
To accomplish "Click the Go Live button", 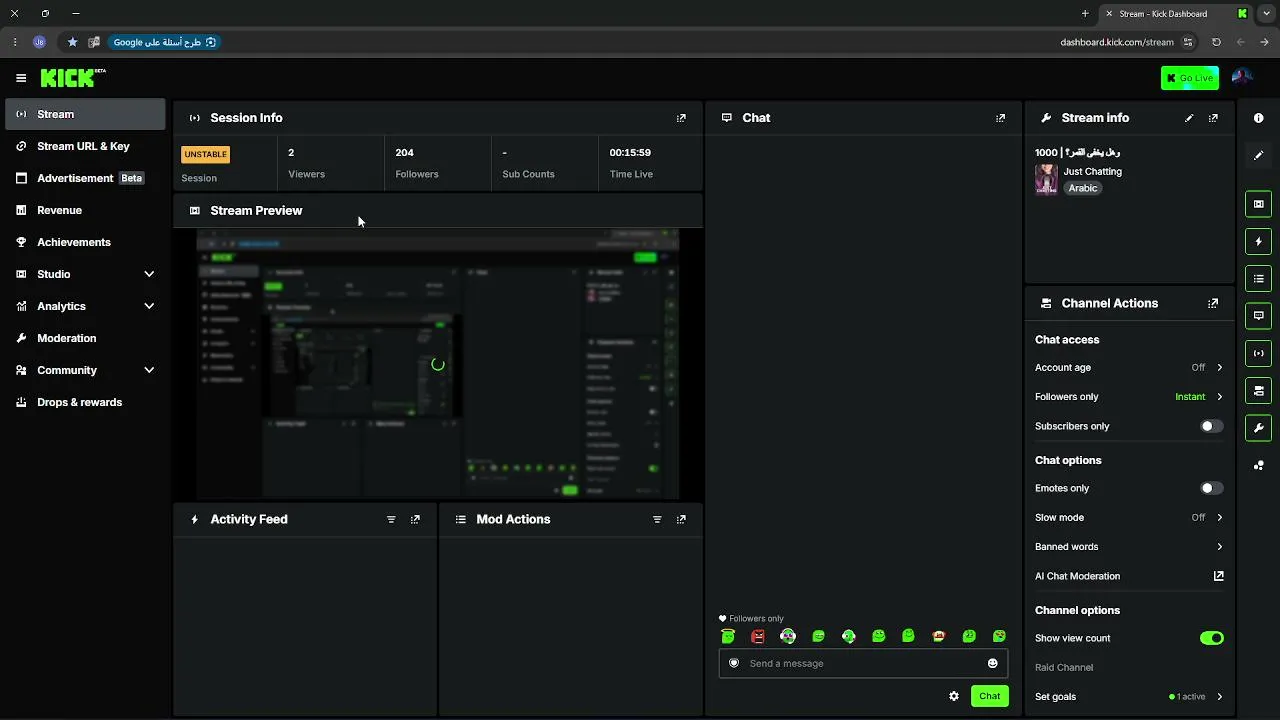I will click(1190, 78).
